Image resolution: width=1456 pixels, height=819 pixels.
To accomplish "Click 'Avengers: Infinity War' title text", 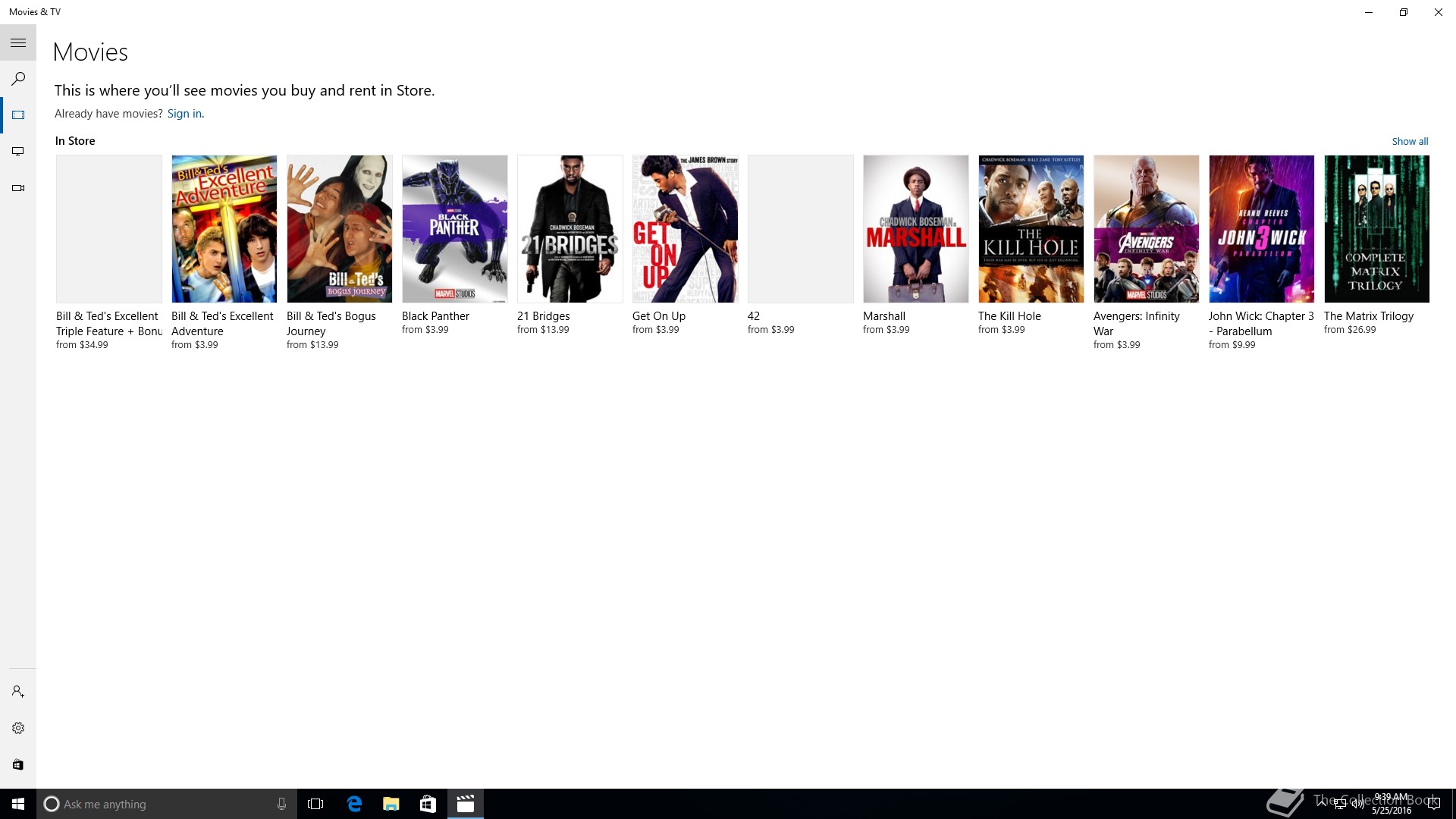I will [1136, 324].
